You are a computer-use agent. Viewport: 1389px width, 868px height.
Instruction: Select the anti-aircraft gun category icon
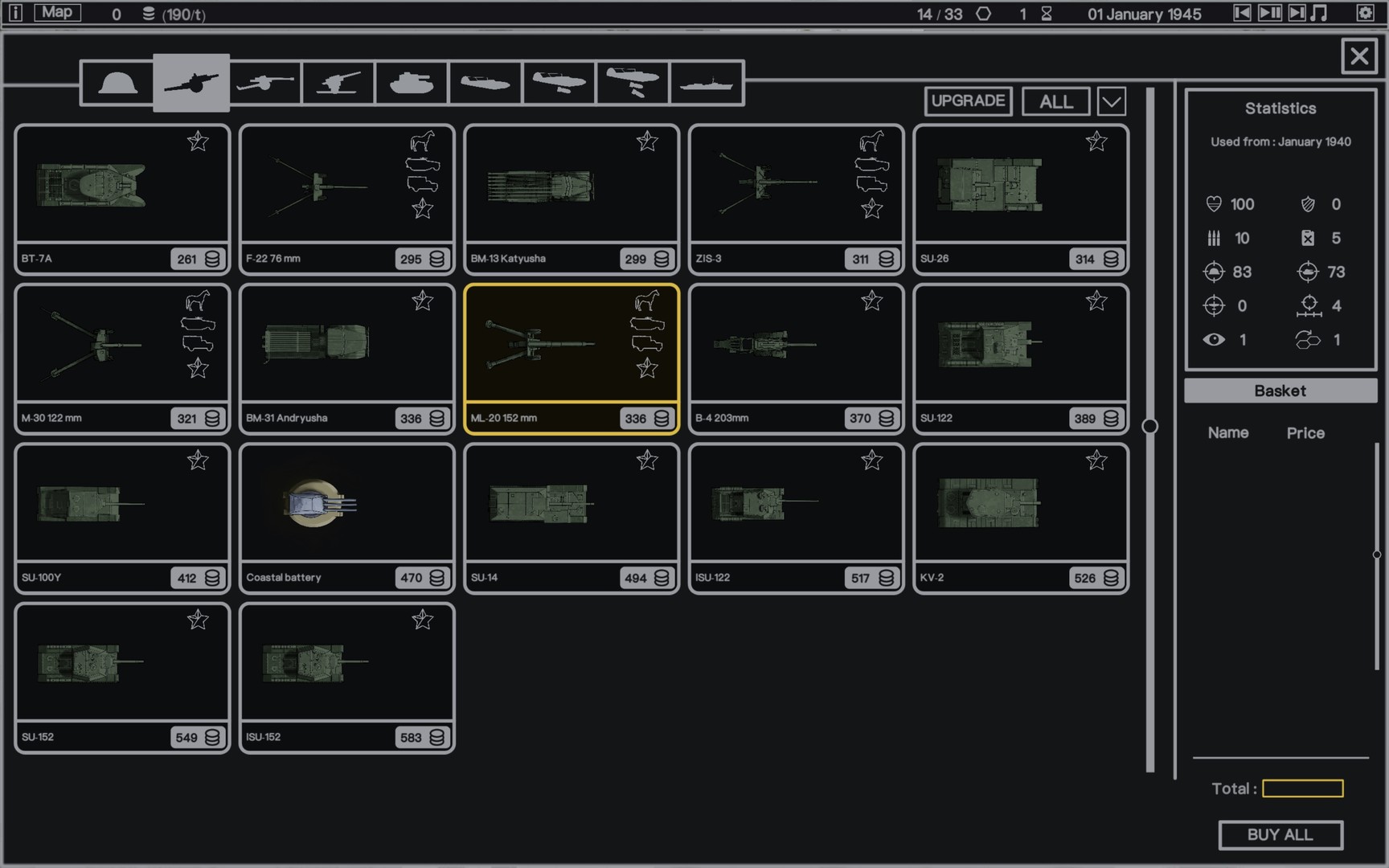(338, 83)
